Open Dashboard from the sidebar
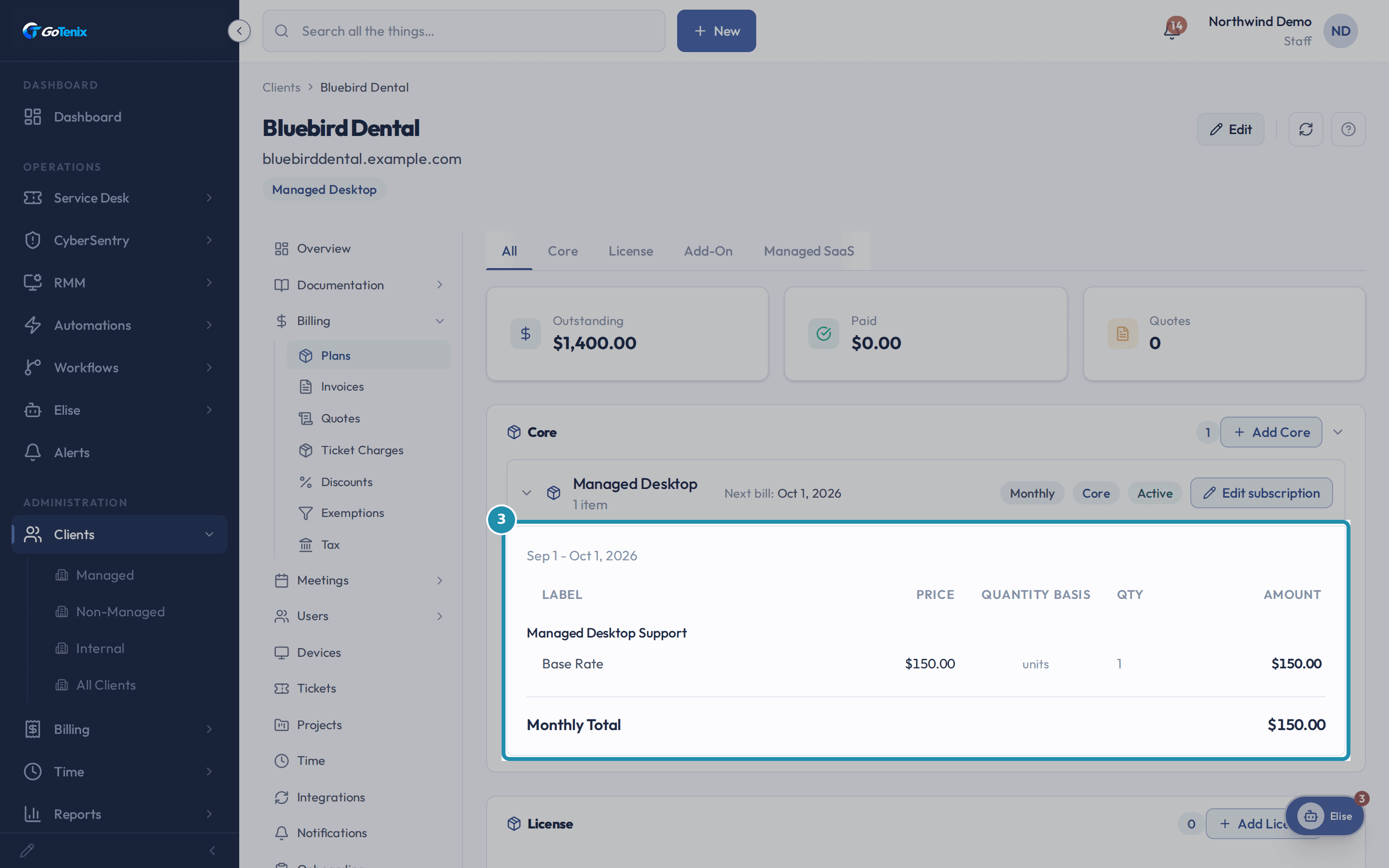 (x=120, y=117)
